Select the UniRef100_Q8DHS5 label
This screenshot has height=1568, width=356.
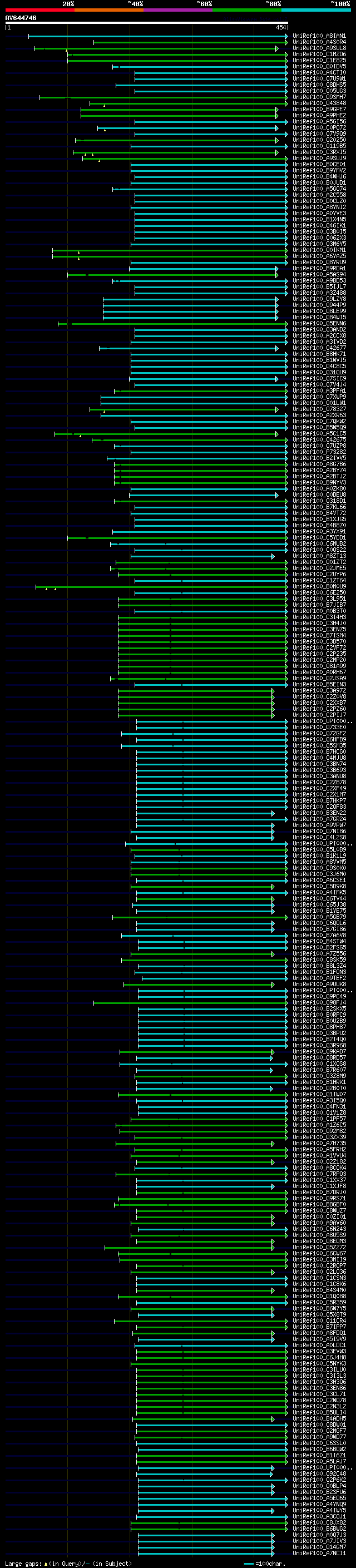point(319,85)
